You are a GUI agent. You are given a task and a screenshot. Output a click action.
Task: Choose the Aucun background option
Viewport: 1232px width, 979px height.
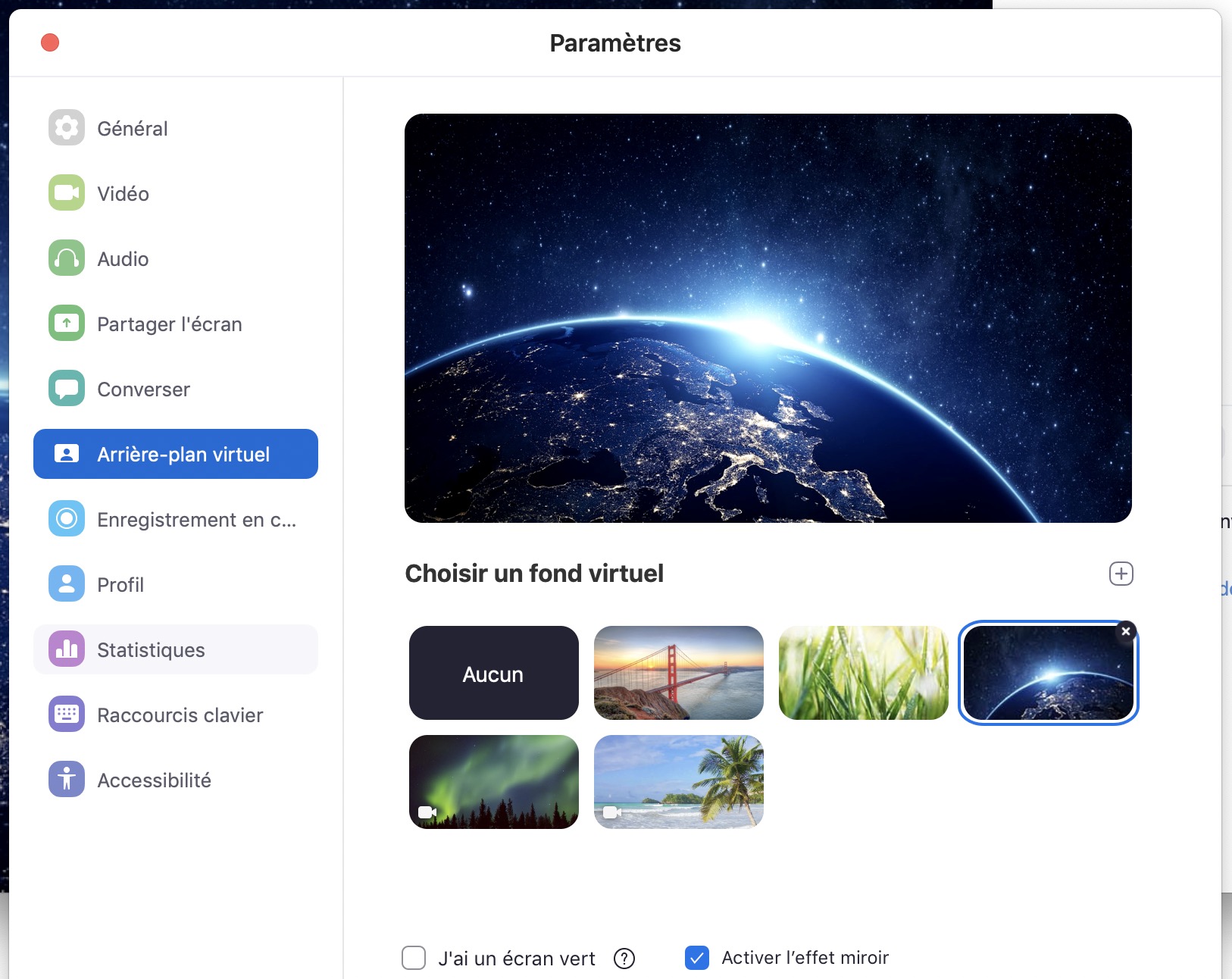[x=493, y=673]
